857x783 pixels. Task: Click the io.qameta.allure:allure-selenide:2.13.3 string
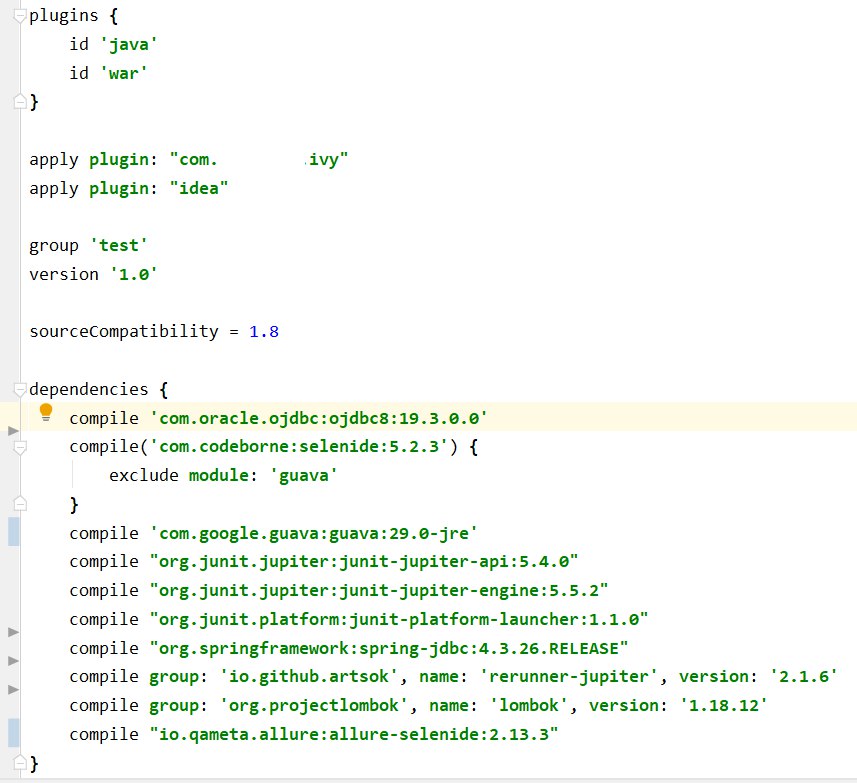[354, 735]
